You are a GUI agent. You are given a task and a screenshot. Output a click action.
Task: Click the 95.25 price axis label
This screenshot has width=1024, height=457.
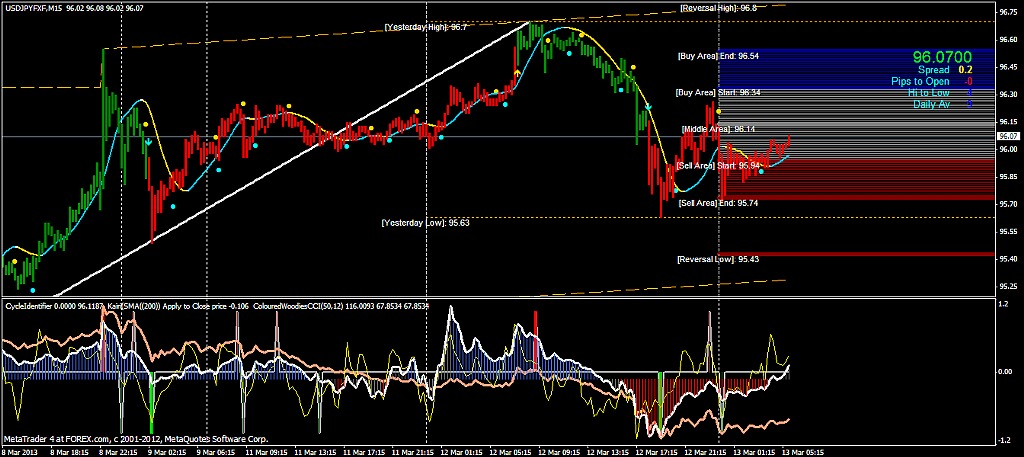[x=1008, y=286]
